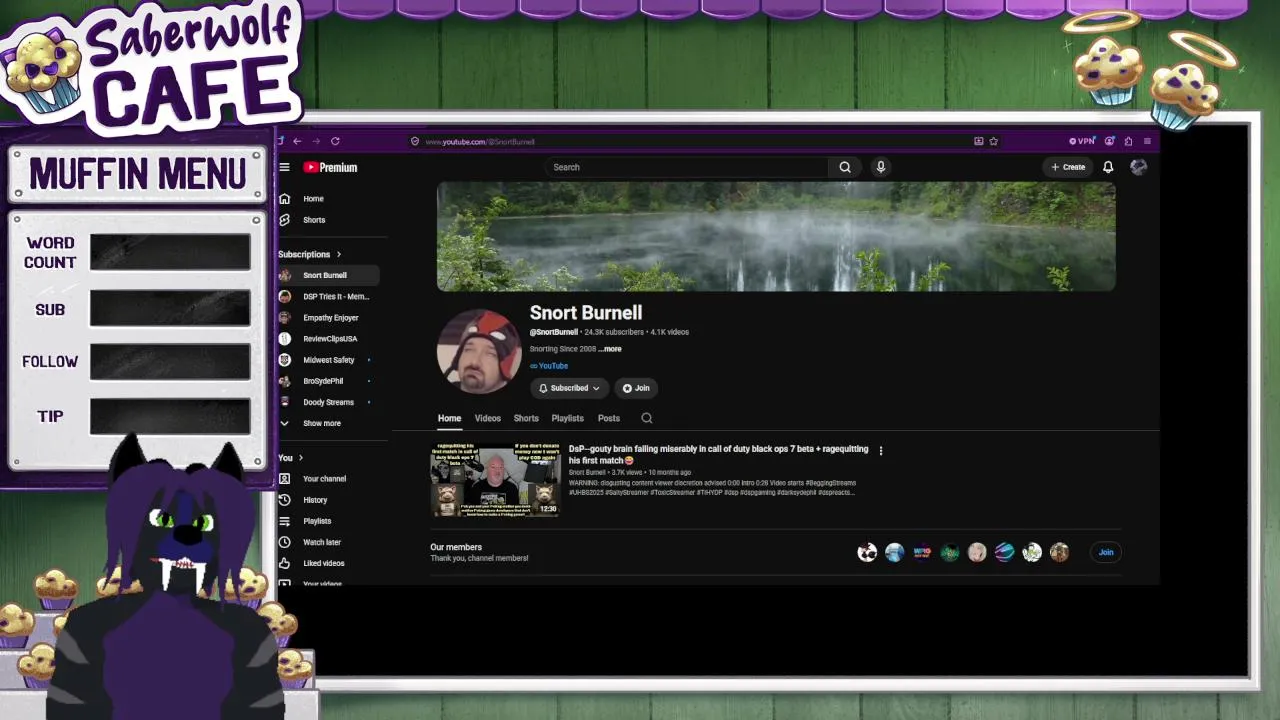This screenshot has width=1280, height=720.
Task: Click the Snort Burnell channel profile picture
Action: pyautogui.click(x=479, y=351)
